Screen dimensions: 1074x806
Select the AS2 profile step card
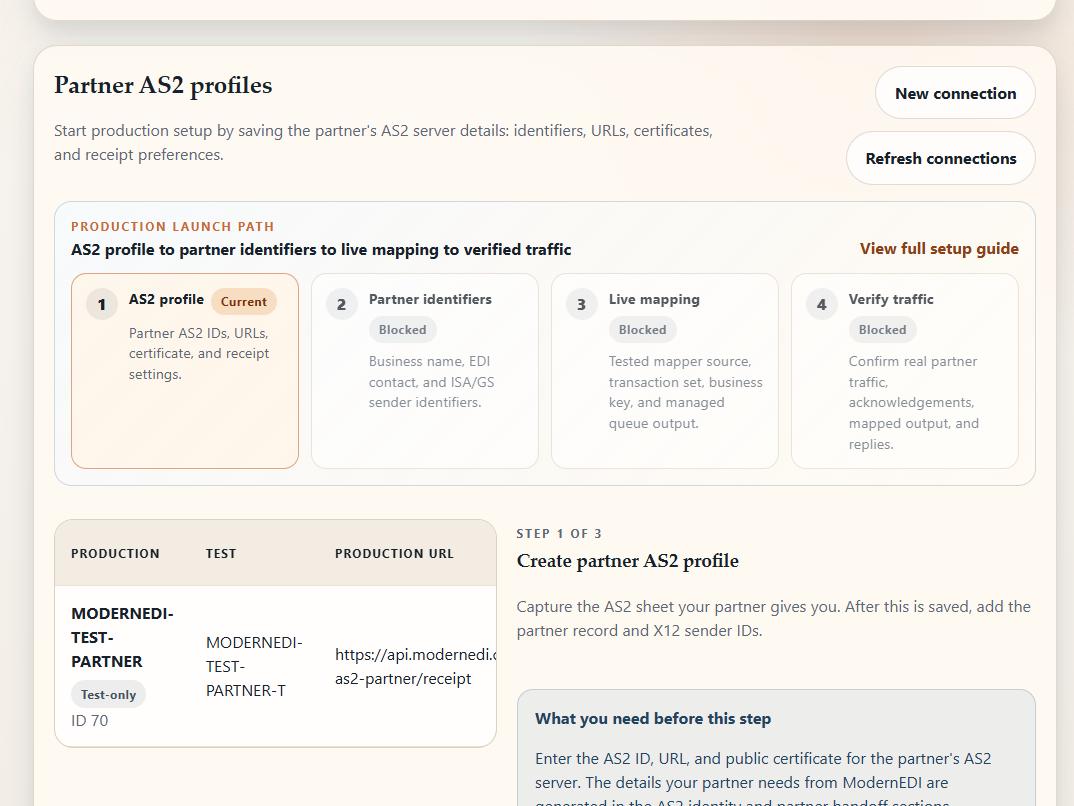pos(185,371)
